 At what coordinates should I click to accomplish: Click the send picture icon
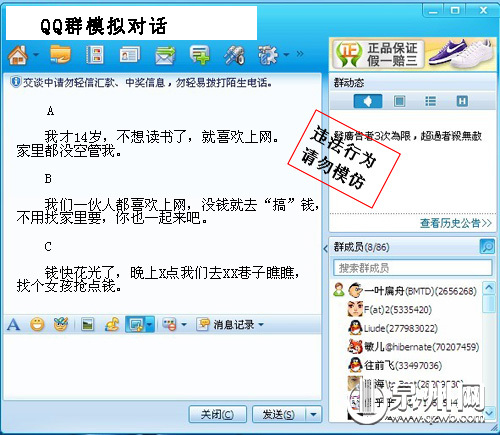pos(87,324)
